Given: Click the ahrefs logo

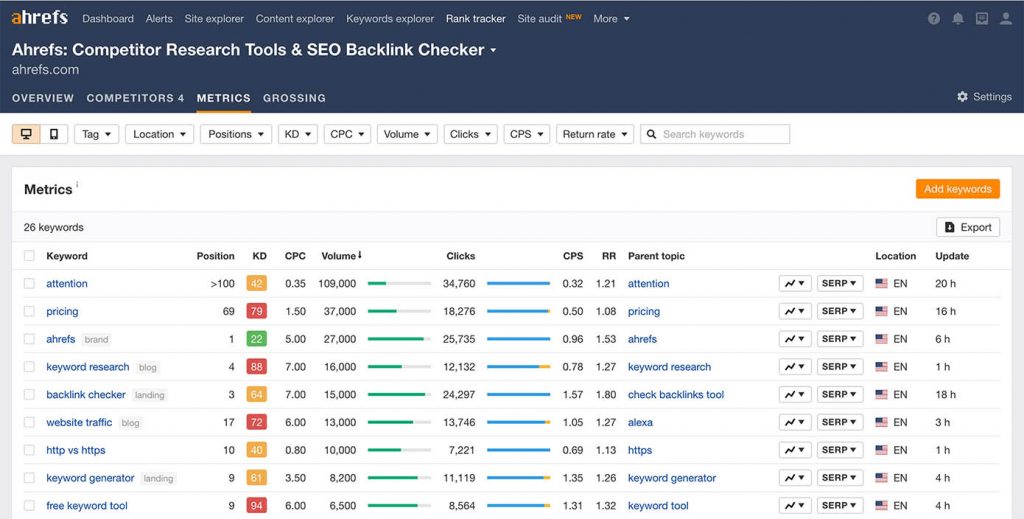Looking at the screenshot, I should coord(39,18).
